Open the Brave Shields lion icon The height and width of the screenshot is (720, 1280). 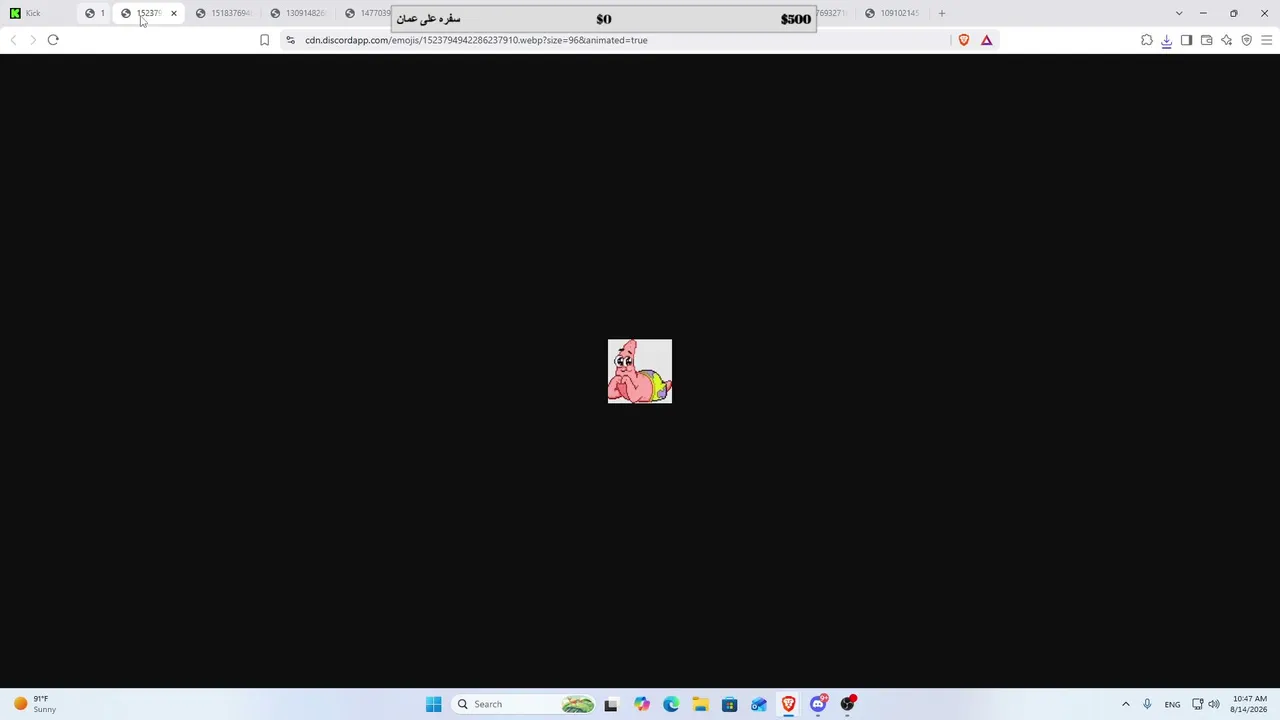click(964, 40)
